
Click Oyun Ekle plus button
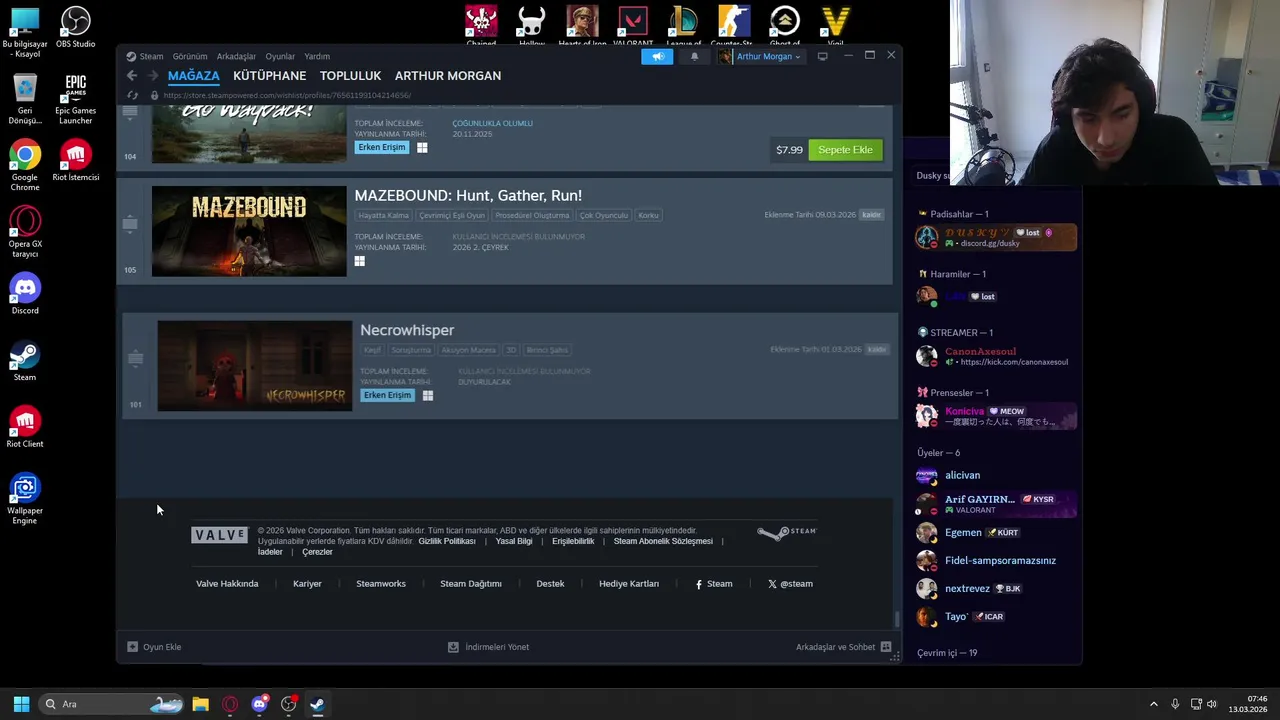(154, 647)
